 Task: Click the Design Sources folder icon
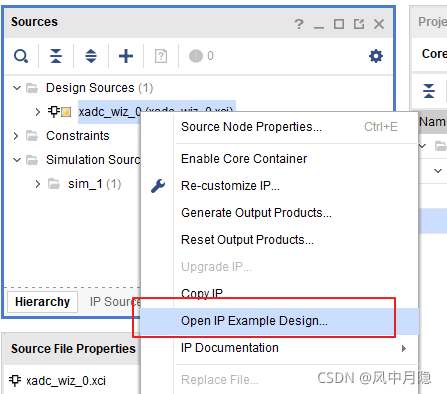pyautogui.click(x=32, y=88)
